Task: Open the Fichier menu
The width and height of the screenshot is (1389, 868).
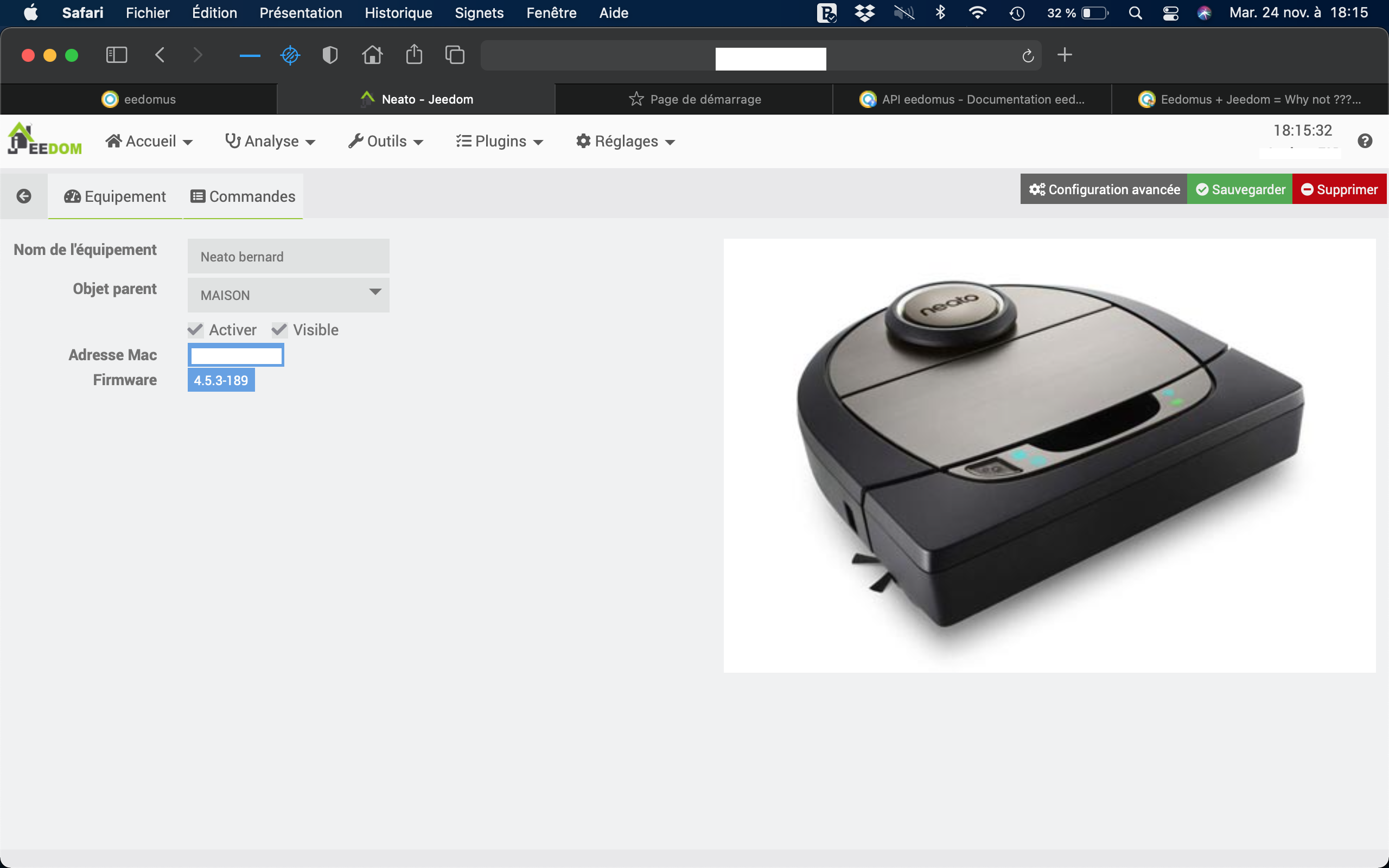Action: pyautogui.click(x=148, y=12)
